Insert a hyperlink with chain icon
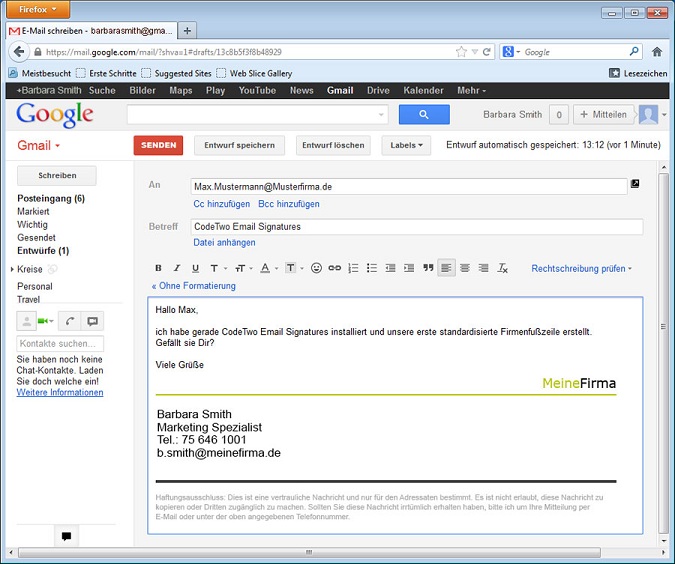Viewport: 675px width, 564px height. click(334, 268)
